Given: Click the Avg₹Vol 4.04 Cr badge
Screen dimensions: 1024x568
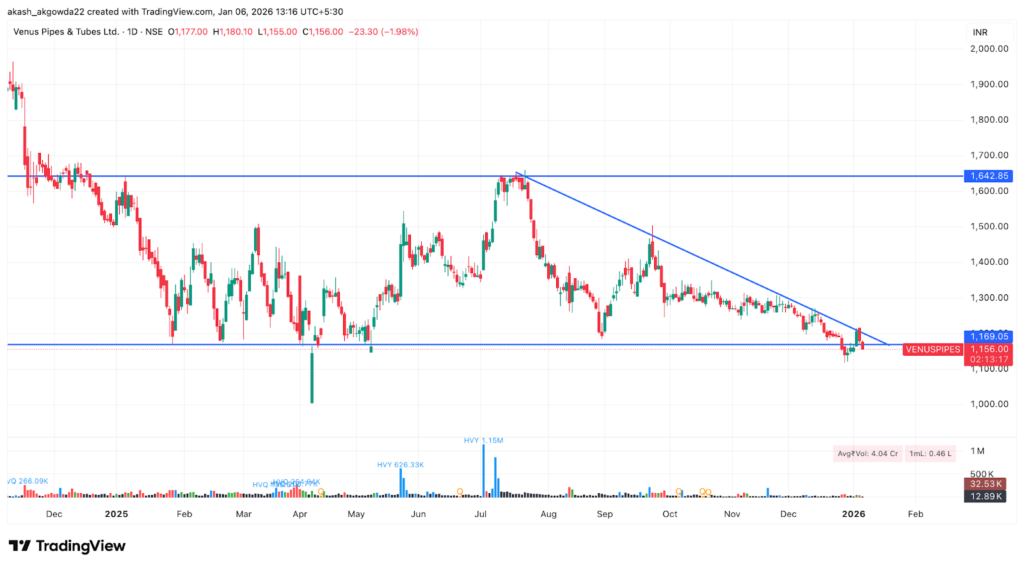Looking at the screenshot, I should [866, 454].
